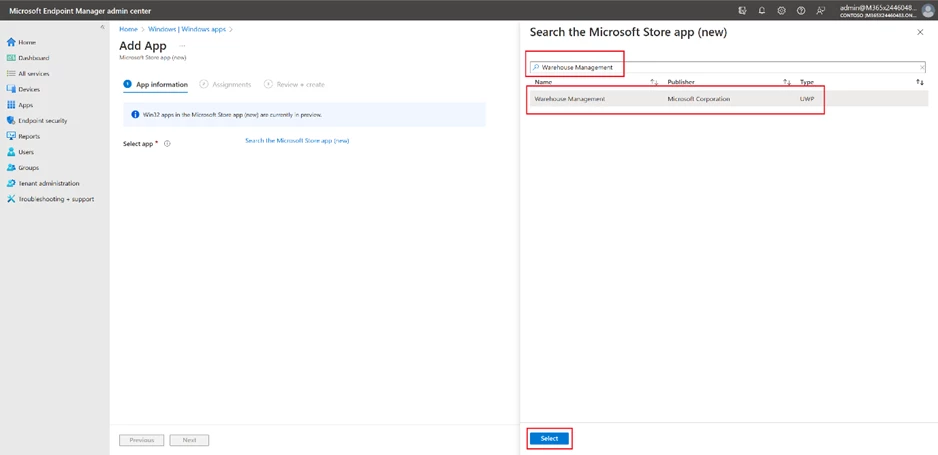938x455 pixels.
Task: Sort results by Type column
Action: tap(807, 82)
